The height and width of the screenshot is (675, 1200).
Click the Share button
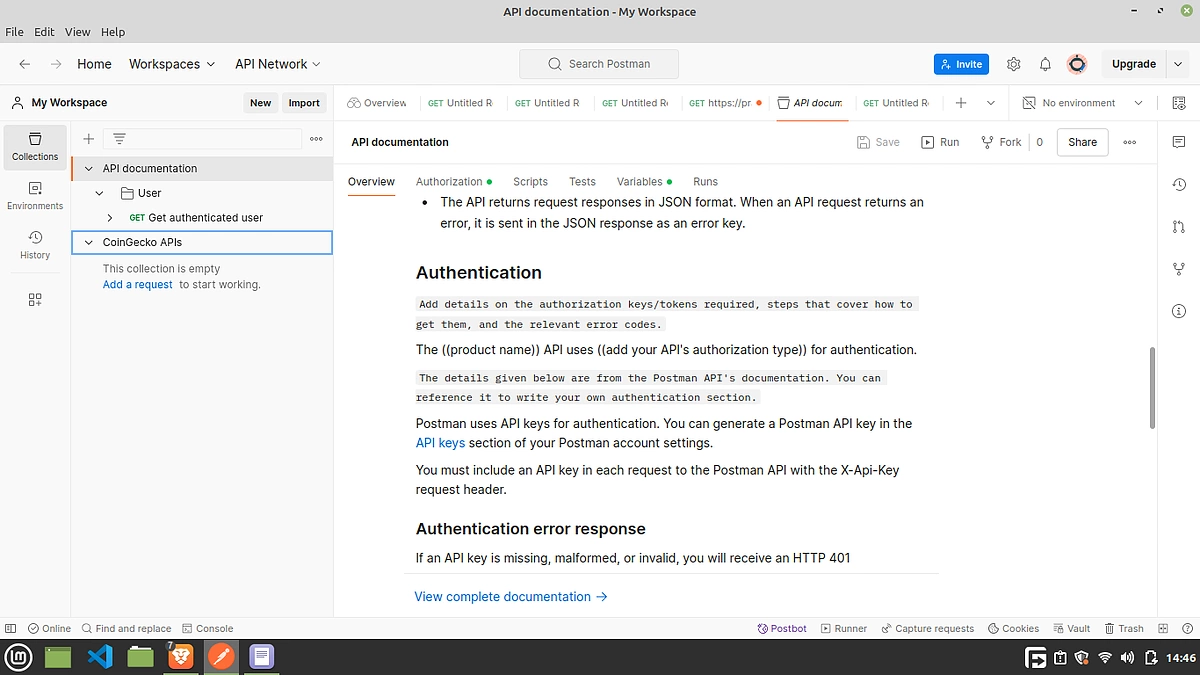[1082, 142]
